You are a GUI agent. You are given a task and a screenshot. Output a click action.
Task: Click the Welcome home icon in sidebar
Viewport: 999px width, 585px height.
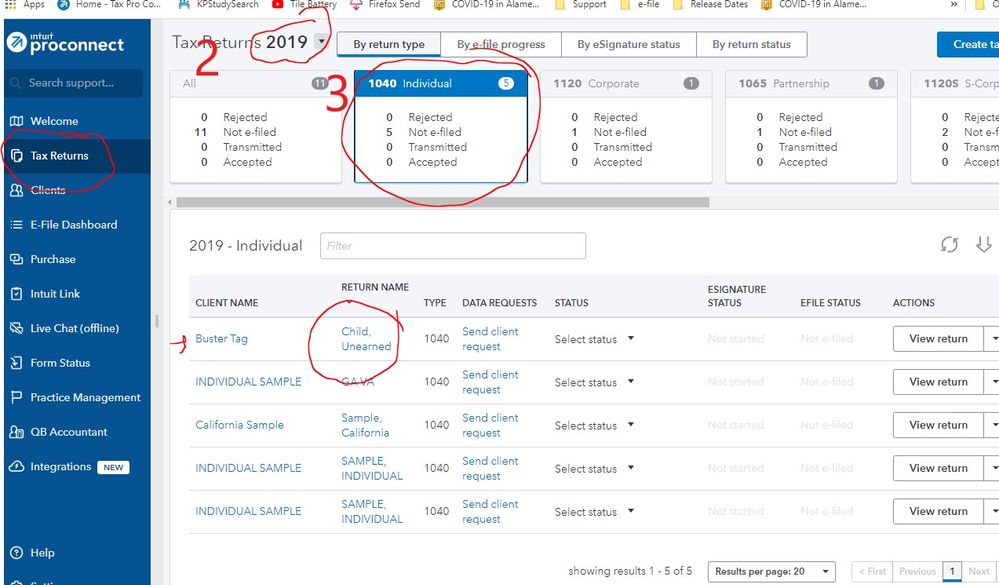click(x=16, y=121)
